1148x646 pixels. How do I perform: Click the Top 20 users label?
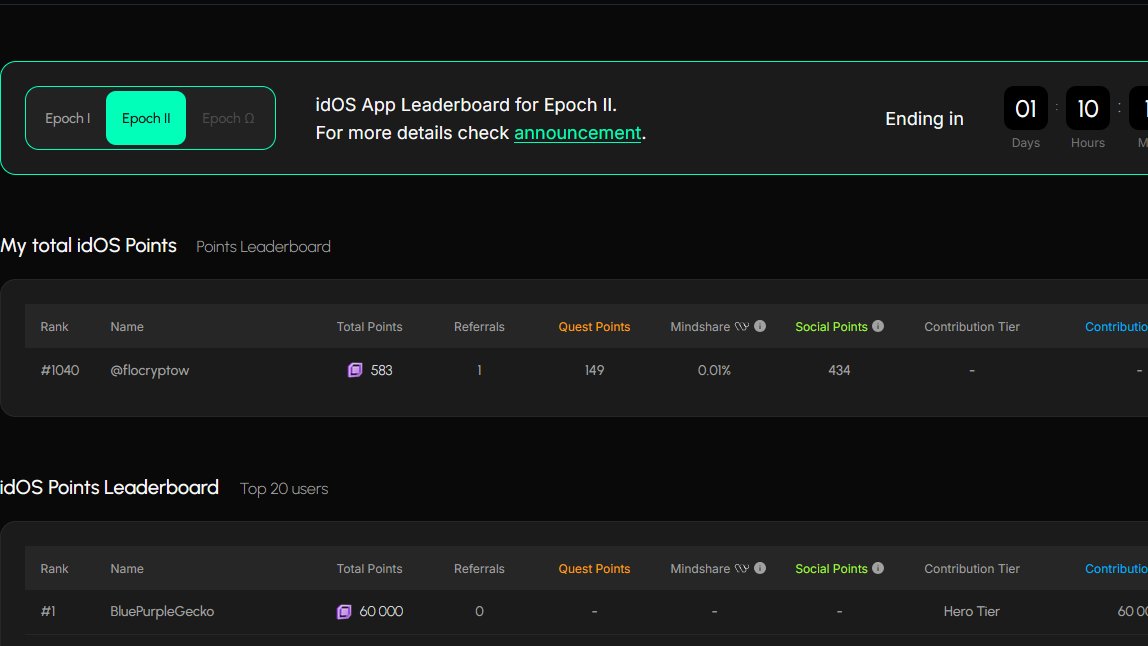pos(284,489)
